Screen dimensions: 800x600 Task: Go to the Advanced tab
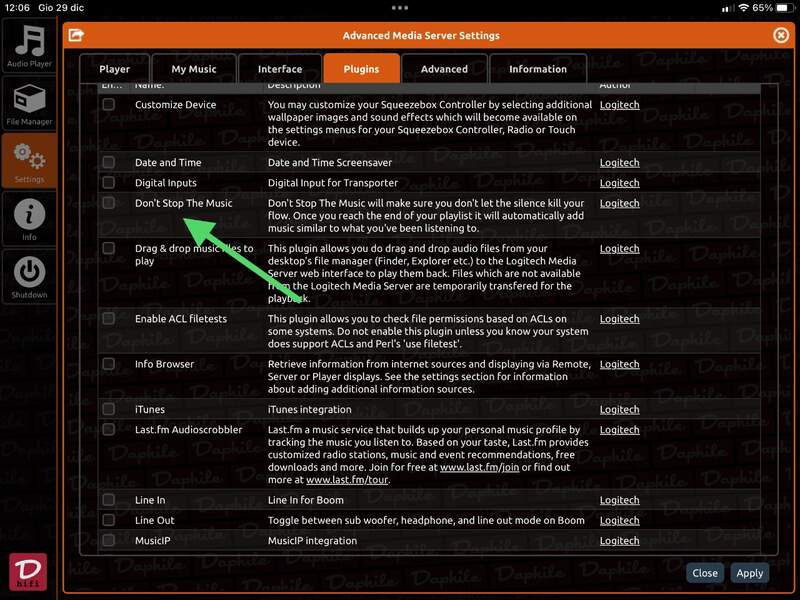[x=444, y=69]
